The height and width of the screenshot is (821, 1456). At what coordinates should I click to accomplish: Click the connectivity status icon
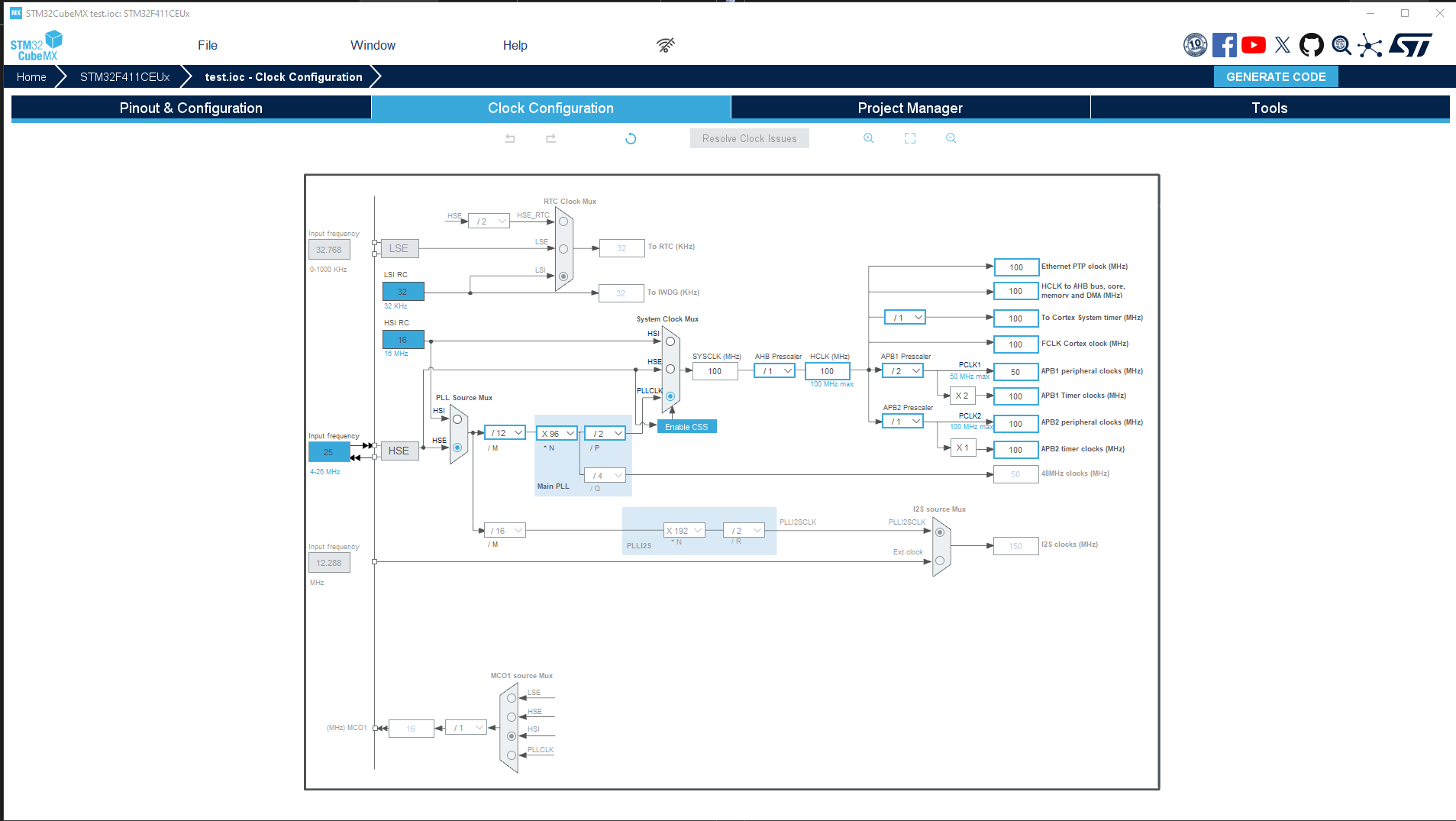click(666, 45)
